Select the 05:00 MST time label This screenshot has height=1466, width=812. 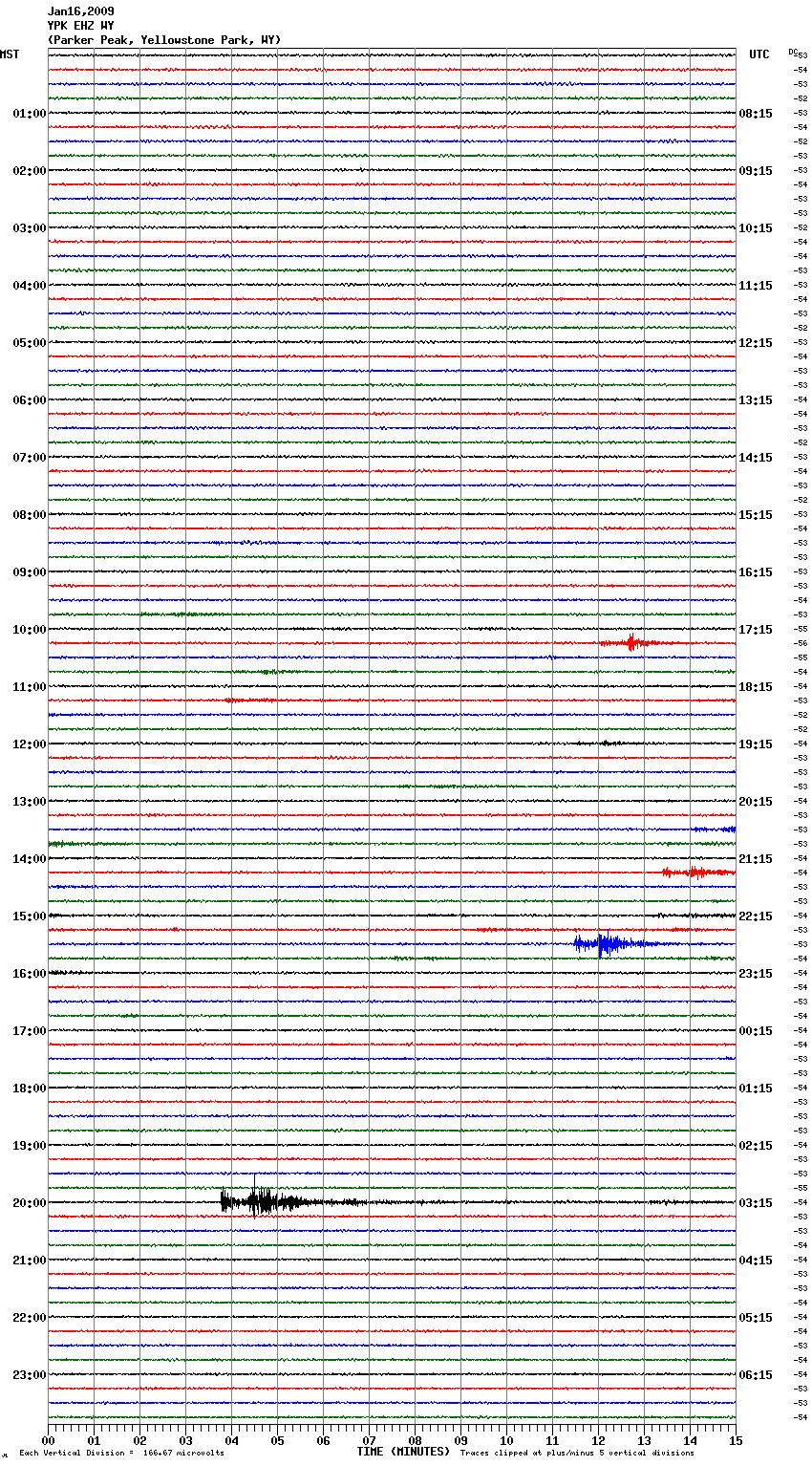coord(30,343)
